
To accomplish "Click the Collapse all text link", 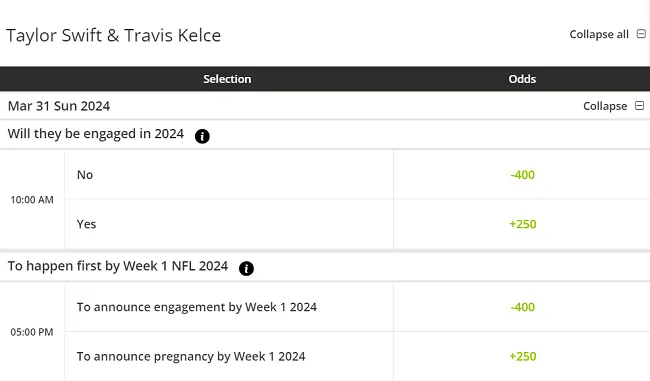I will point(599,34).
